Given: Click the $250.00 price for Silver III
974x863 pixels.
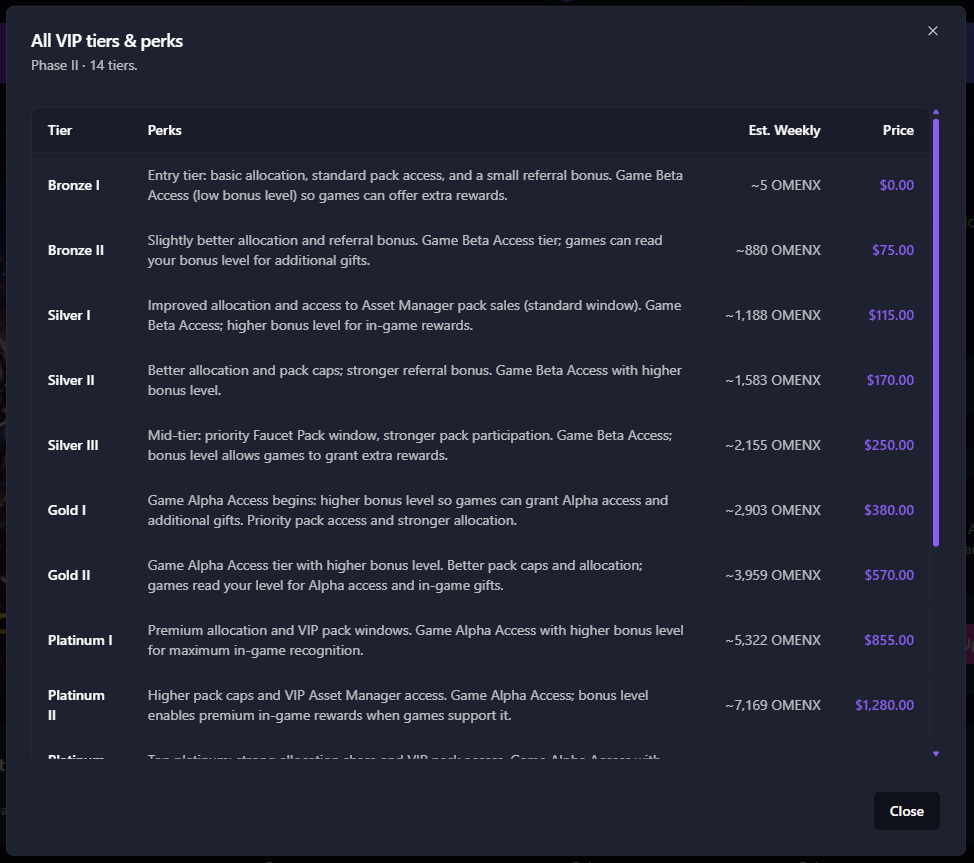Looking at the screenshot, I should [x=889, y=445].
